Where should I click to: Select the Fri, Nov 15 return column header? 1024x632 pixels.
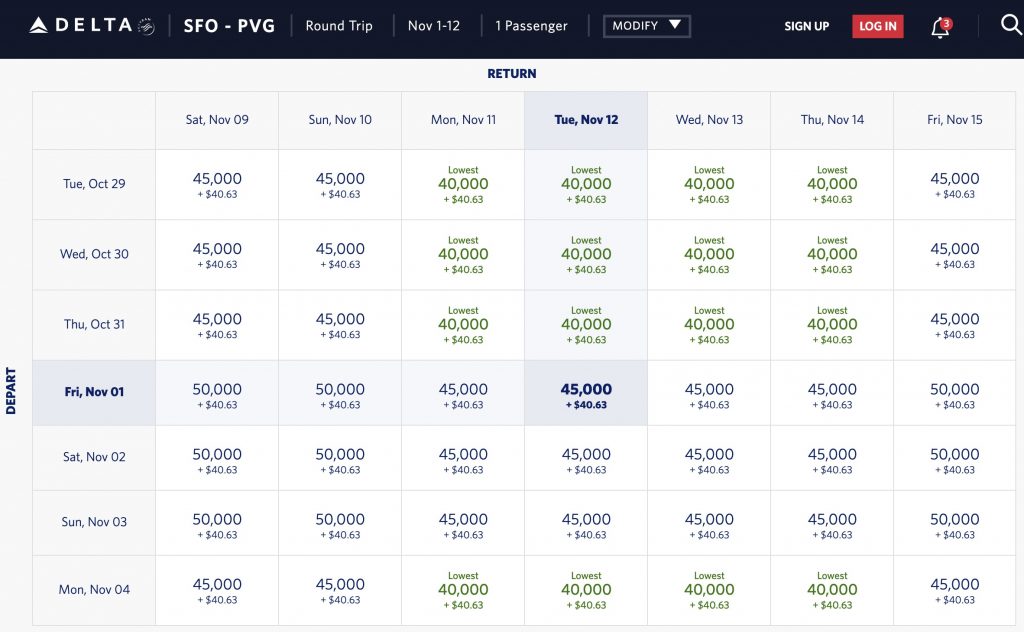coord(955,120)
